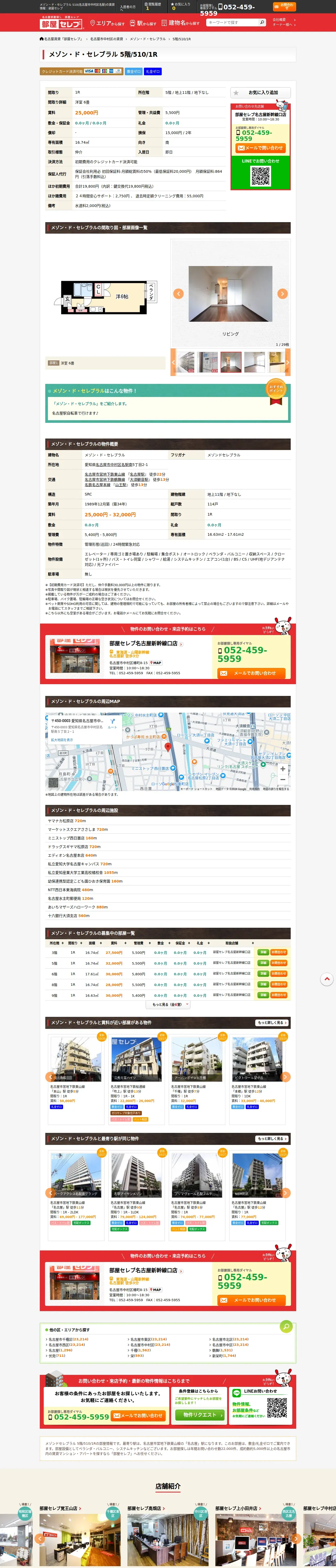
Task: Click the keyword search input field
Action: [232, 22]
